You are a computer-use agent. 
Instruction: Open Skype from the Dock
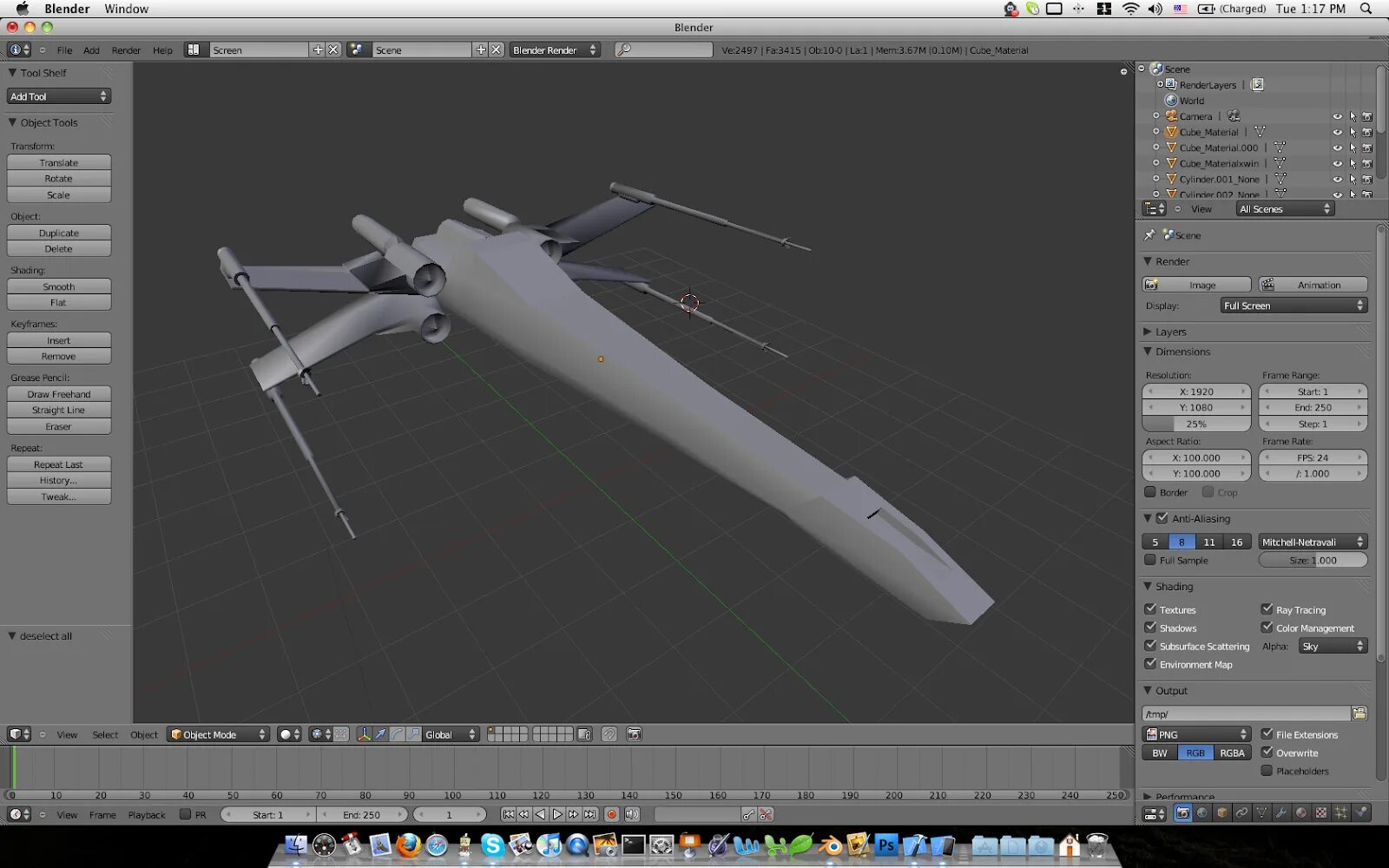[492, 844]
